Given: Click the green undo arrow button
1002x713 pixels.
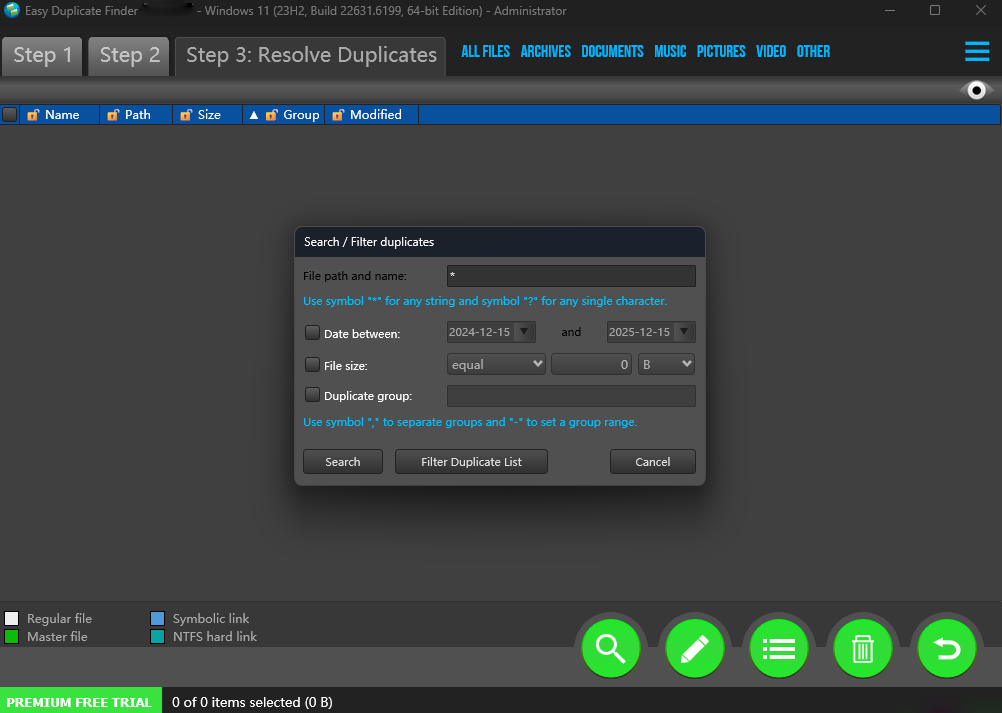Looking at the screenshot, I should pos(946,649).
